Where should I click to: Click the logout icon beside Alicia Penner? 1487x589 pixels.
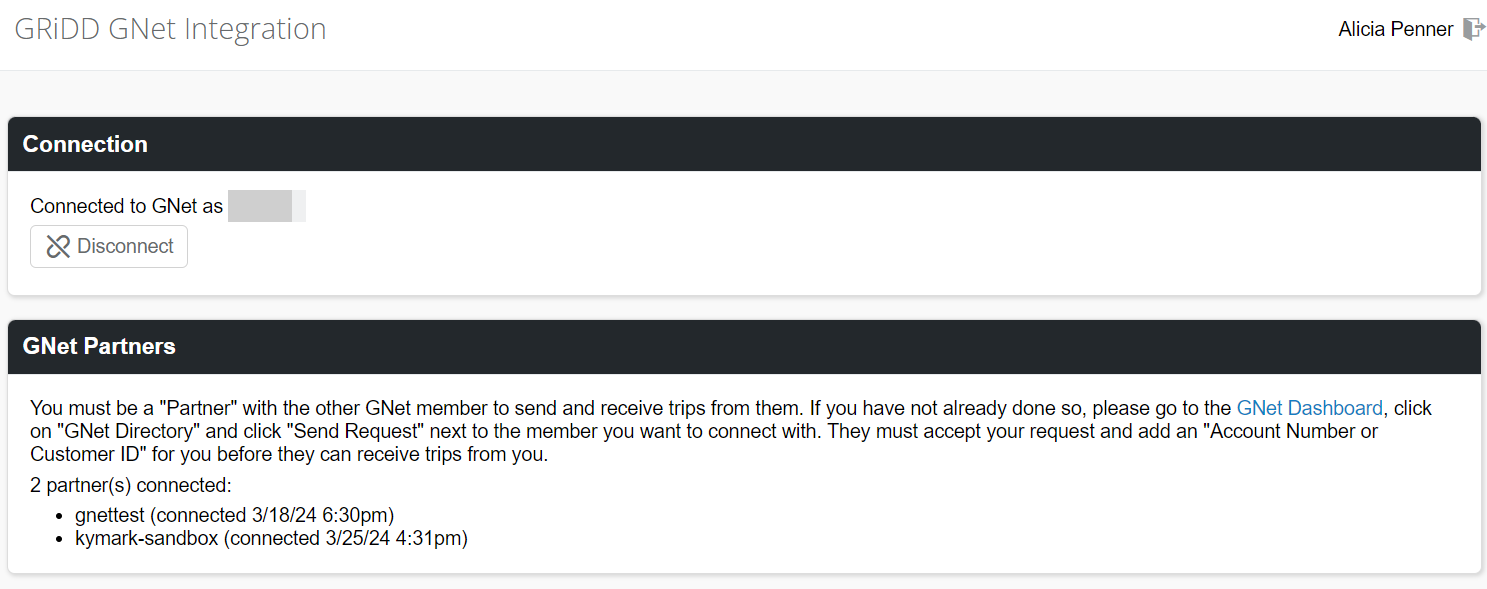coord(1473,29)
